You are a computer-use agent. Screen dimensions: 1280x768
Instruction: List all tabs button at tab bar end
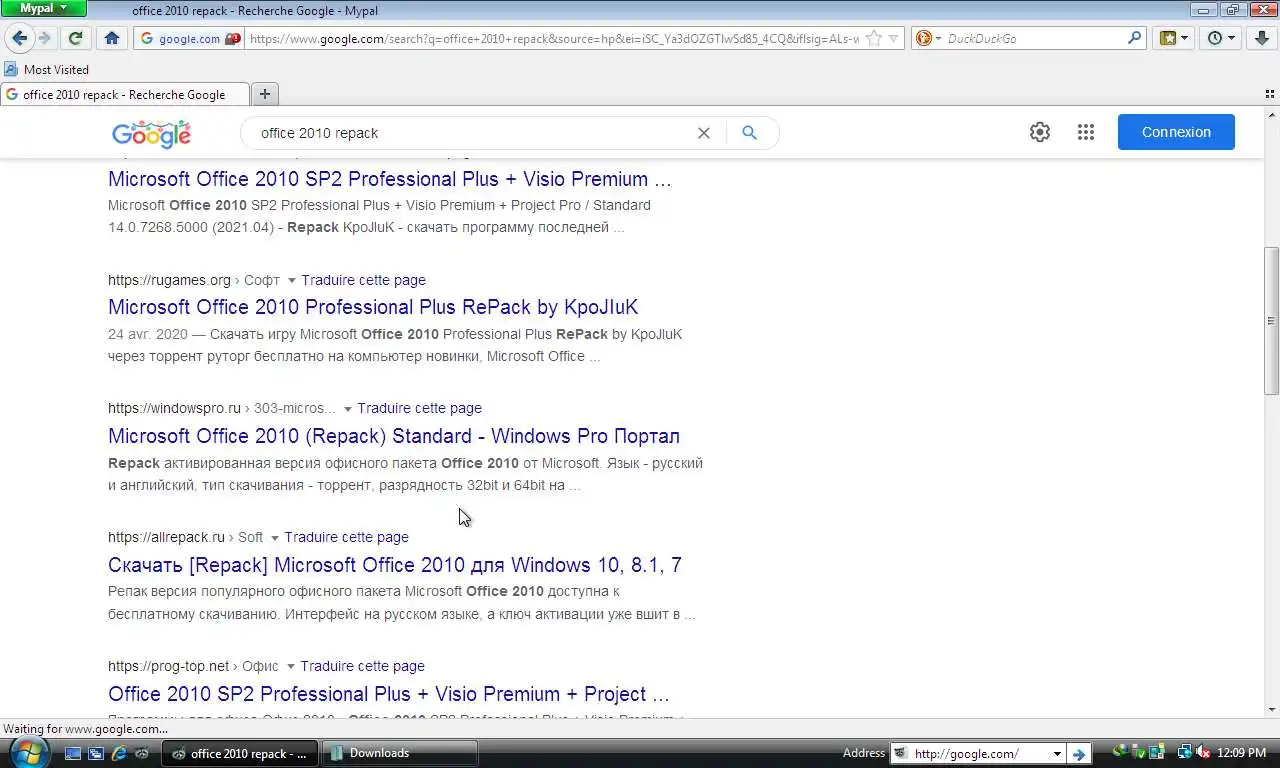click(x=1270, y=94)
